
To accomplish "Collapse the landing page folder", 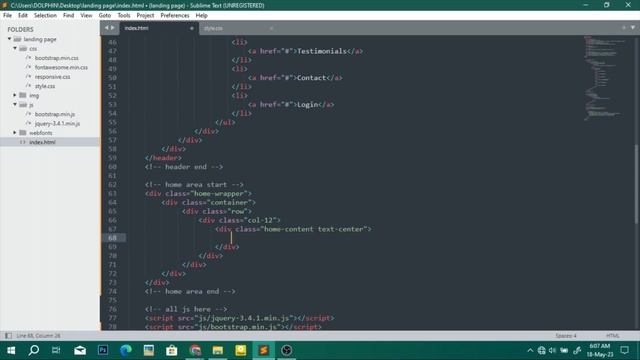I will pyautogui.click(x=9, y=39).
